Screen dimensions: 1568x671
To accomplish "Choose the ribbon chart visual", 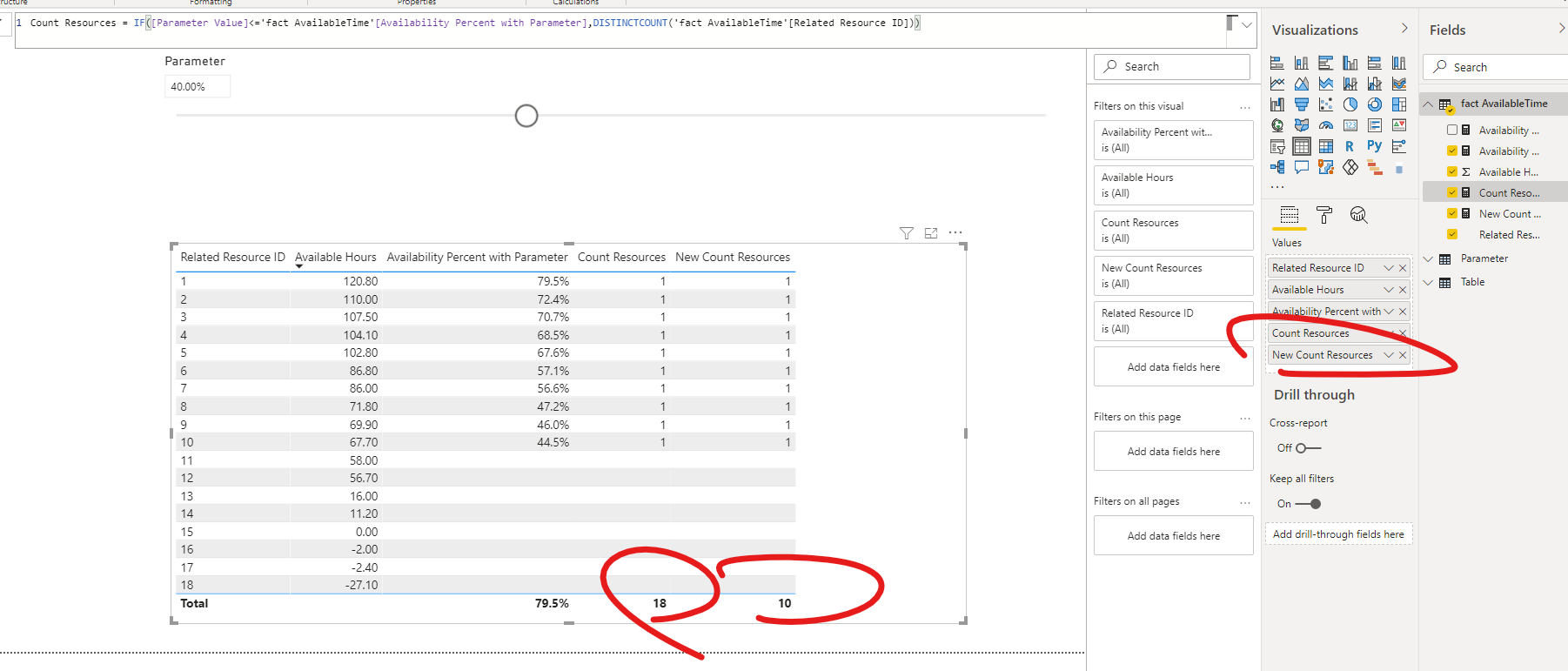I will [x=1399, y=84].
